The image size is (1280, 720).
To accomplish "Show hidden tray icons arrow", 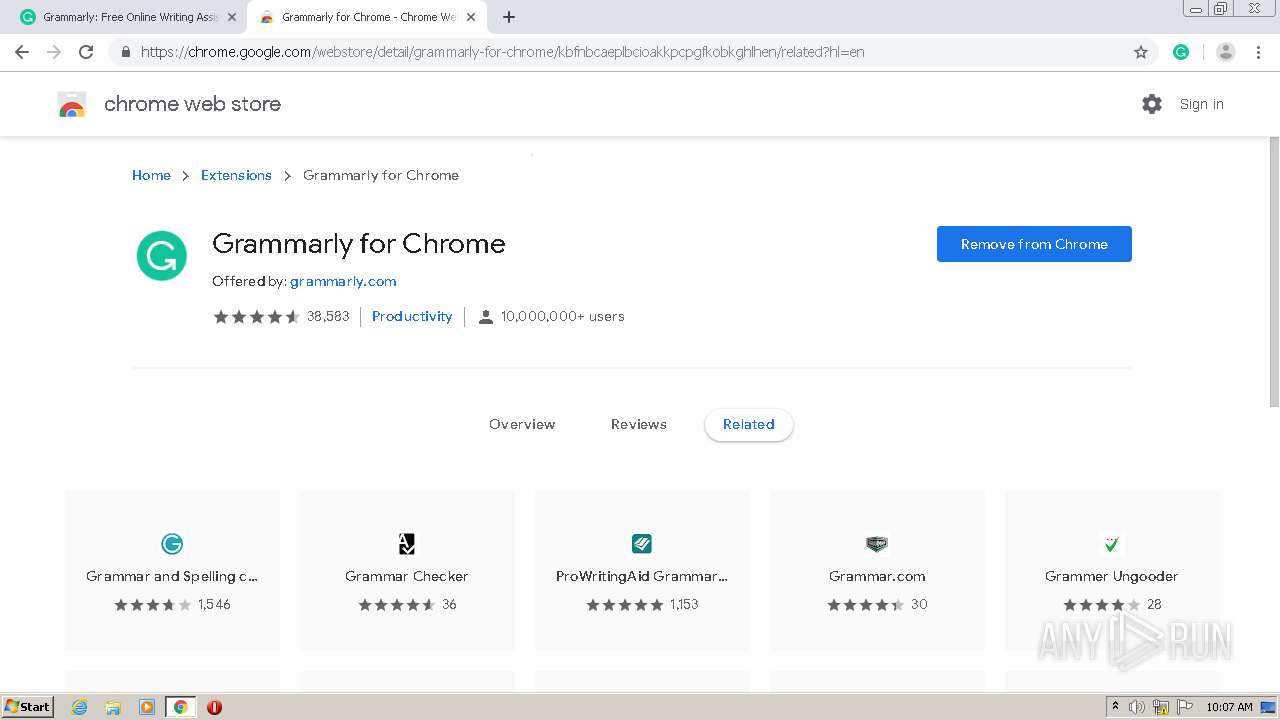I will click(1115, 707).
